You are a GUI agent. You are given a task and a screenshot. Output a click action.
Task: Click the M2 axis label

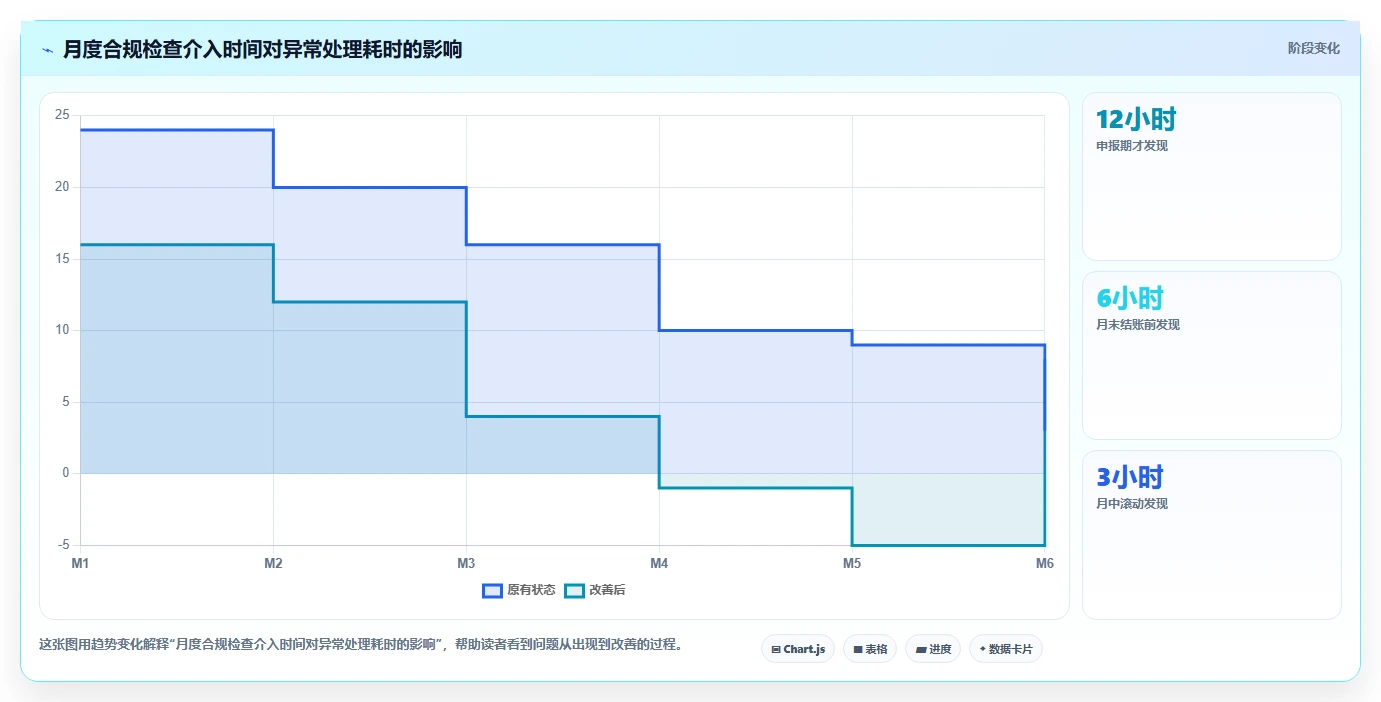273,564
